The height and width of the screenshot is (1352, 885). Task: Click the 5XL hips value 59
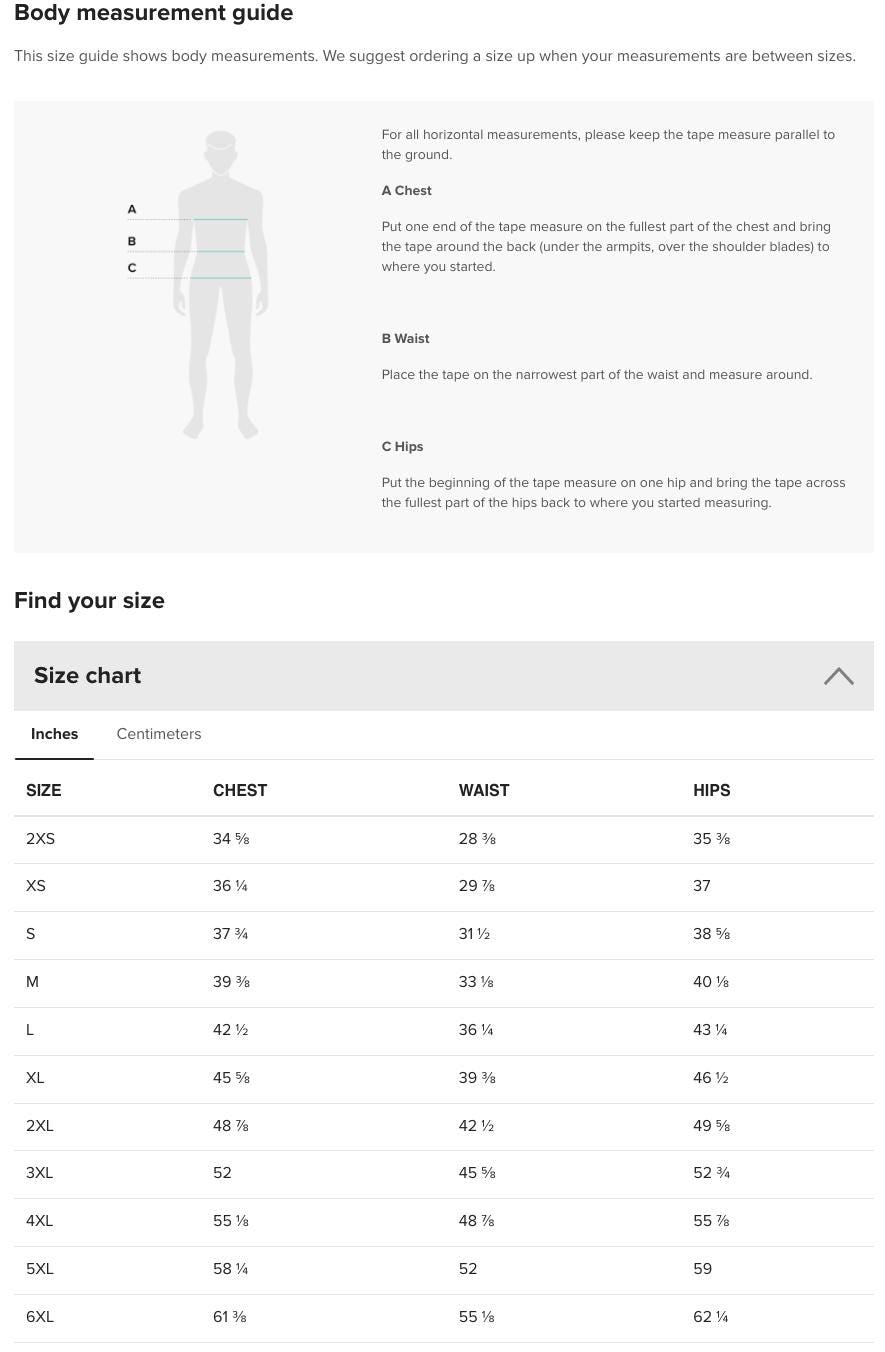(702, 1269)
